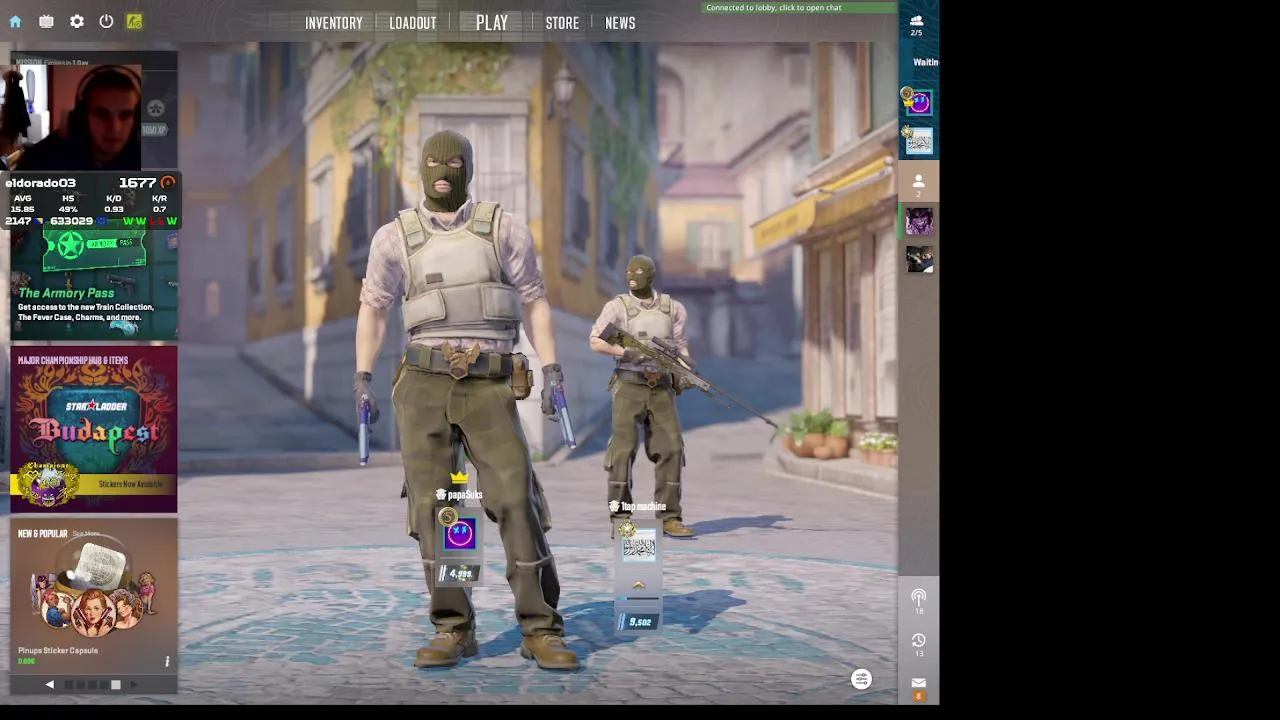Go to the Home screen icon
The height and width of the screenshot is (720, 1280).
[x=15, y=21]
